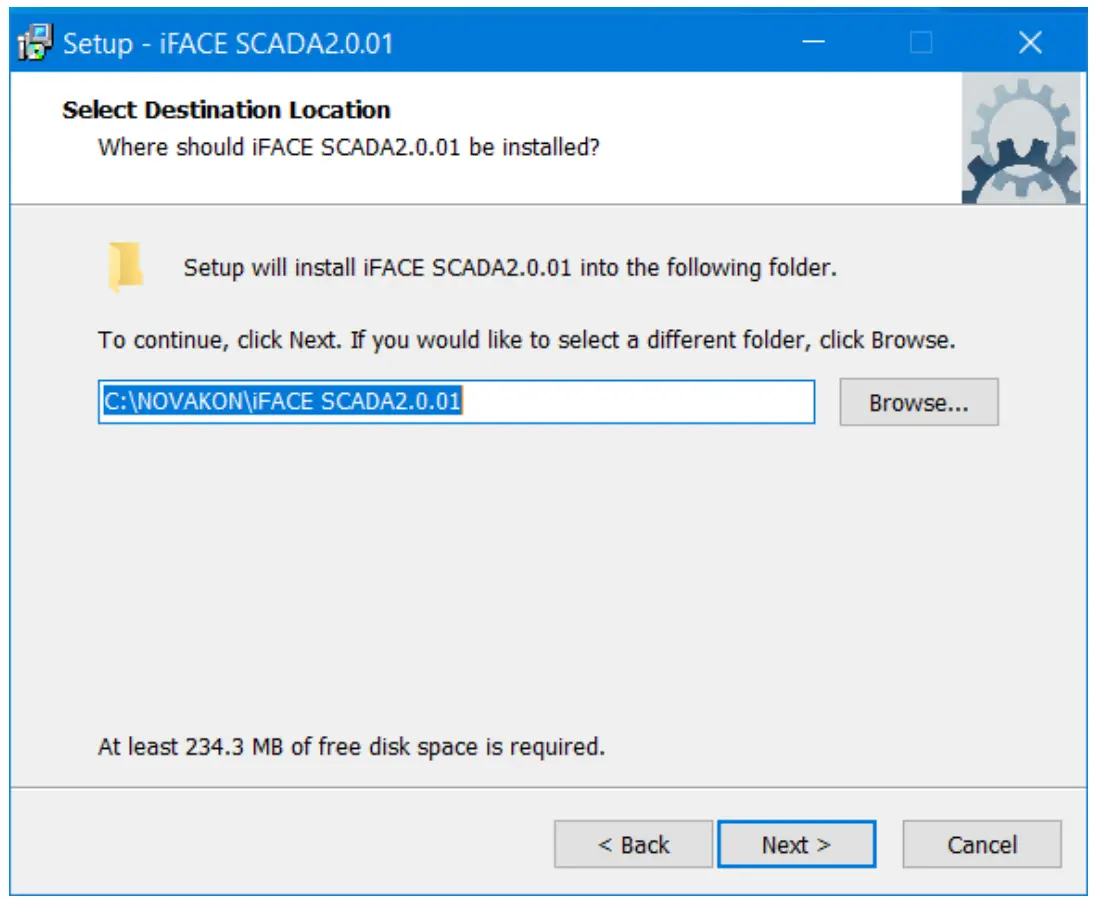Go to the next step with Next >

tap(796, 845)
